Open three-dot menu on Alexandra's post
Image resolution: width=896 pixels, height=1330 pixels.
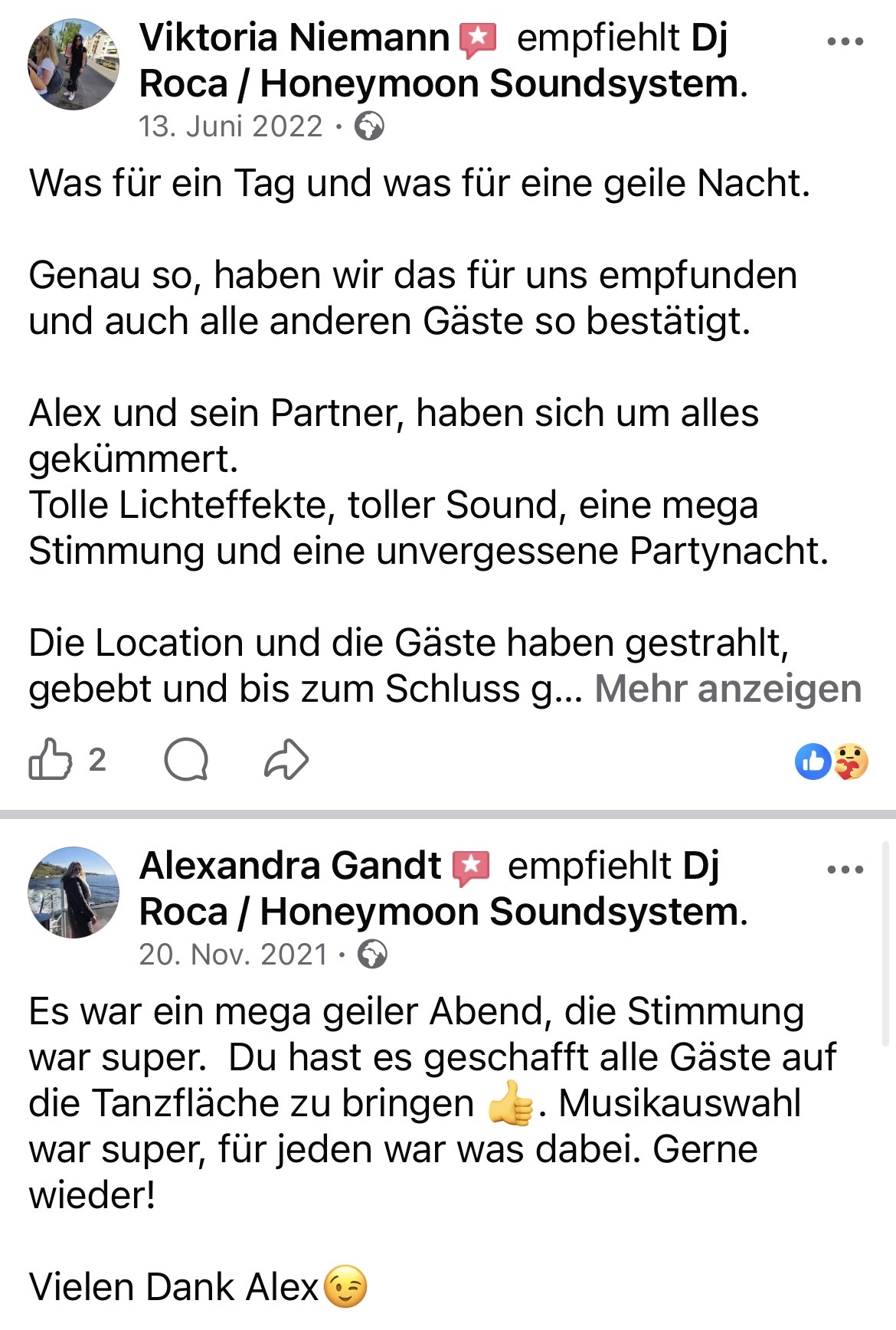[845, 870]
